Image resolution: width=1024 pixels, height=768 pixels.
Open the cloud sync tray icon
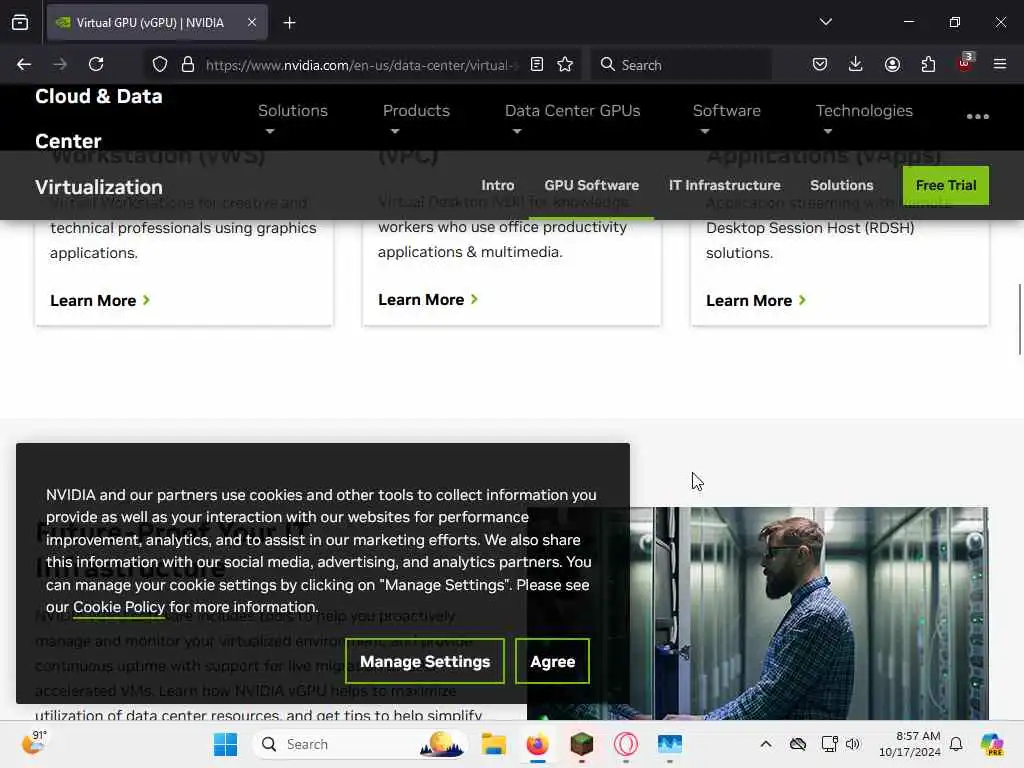pos(797,744)
